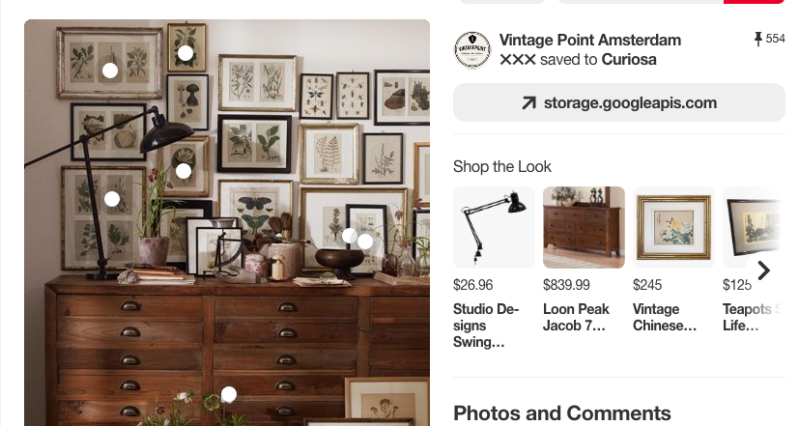This screenshot has height=426, width=799.
Task: Visit the storage.googleapis.com source button
Action: 619,103
